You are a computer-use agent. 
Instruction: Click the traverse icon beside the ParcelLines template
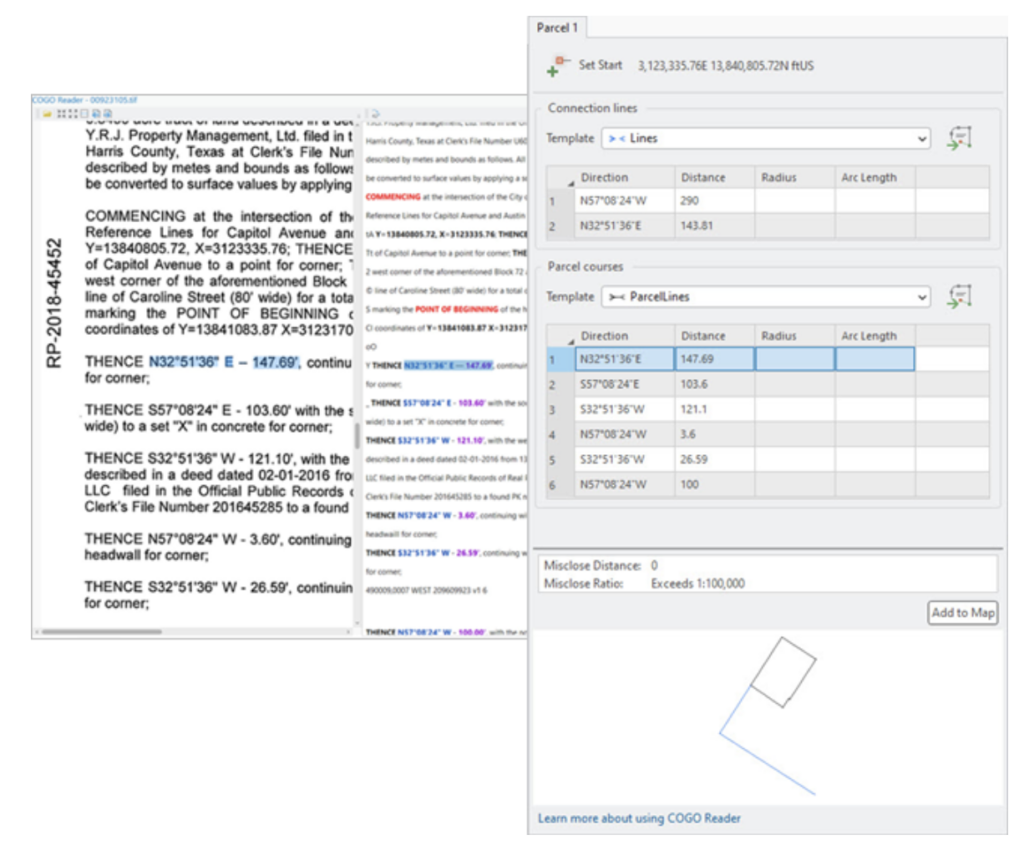[x=960, y=297]
